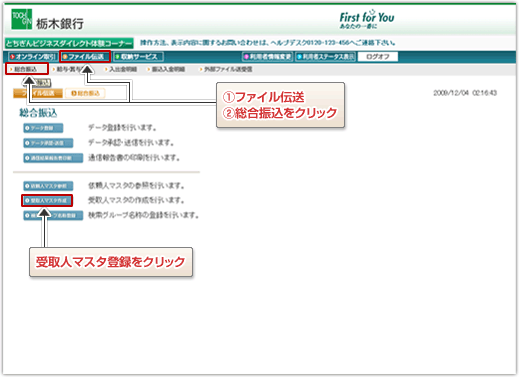Screen dimensions: 520x377
Task: Click the text 通信報告書の印刷を行います。
Action: [134, 158]
